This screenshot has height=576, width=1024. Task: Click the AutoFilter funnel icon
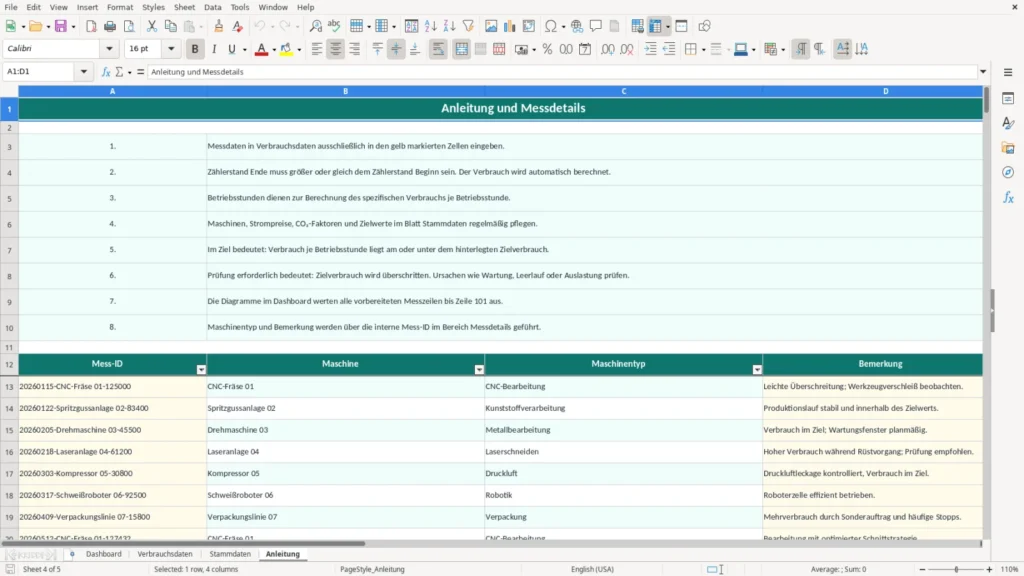click(468, 26)
